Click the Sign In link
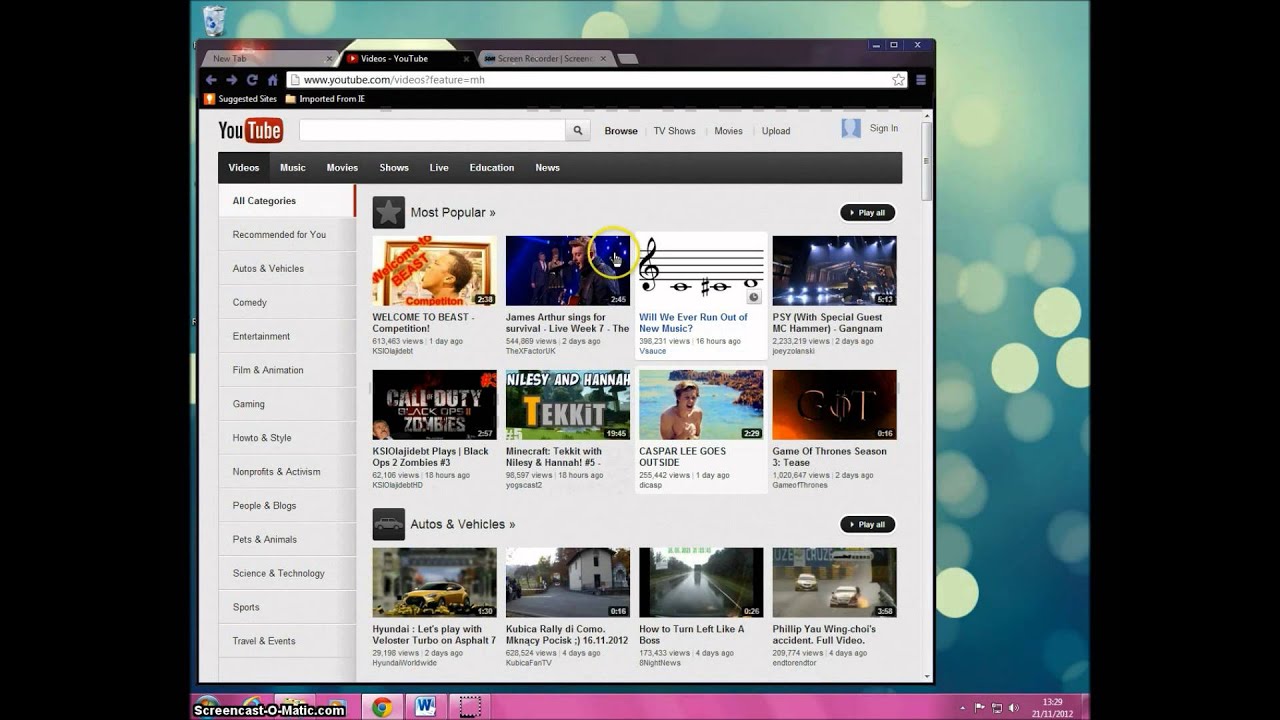 click(x=884, y=128)
